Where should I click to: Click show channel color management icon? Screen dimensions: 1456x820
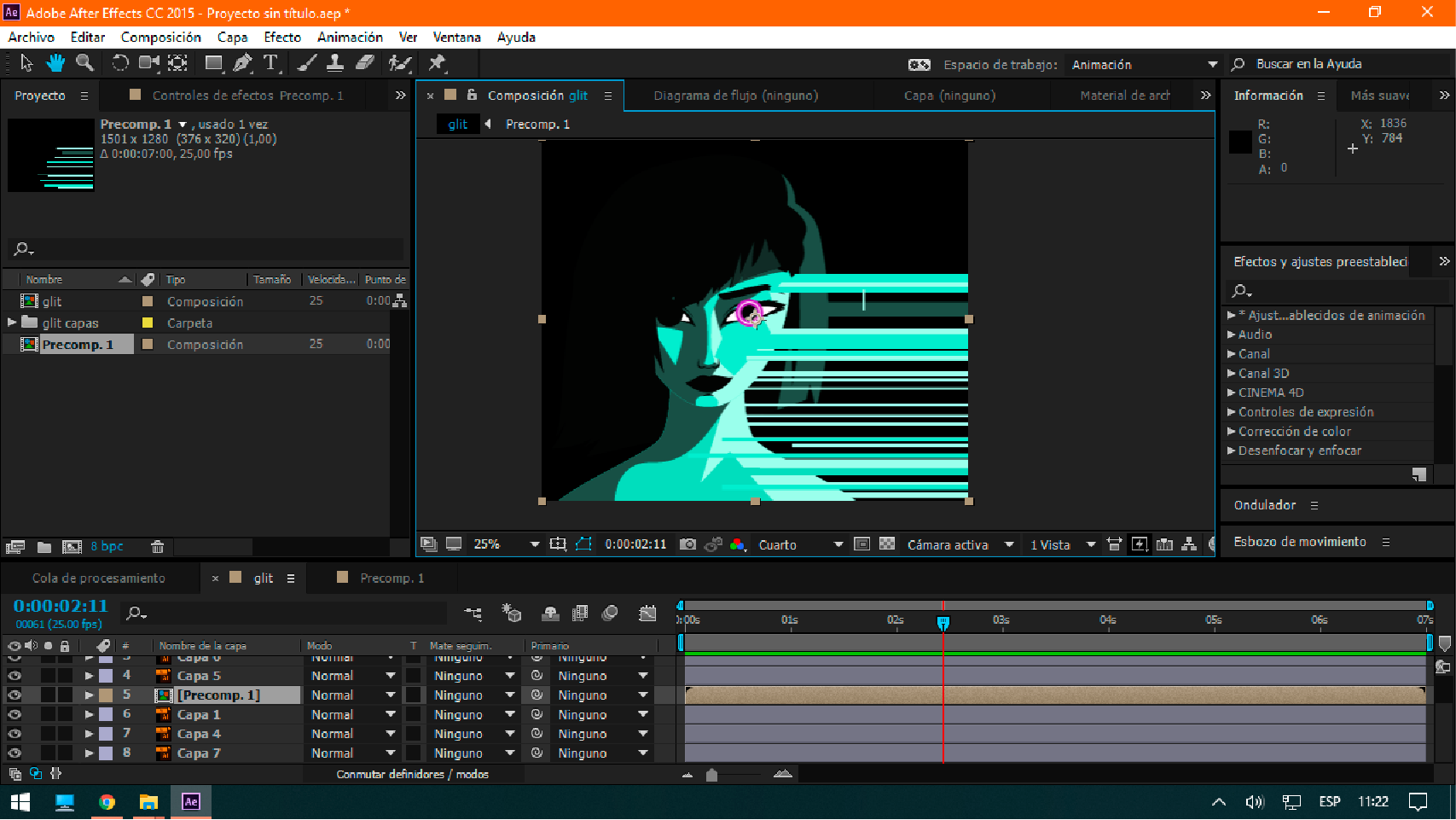point(738,544)
